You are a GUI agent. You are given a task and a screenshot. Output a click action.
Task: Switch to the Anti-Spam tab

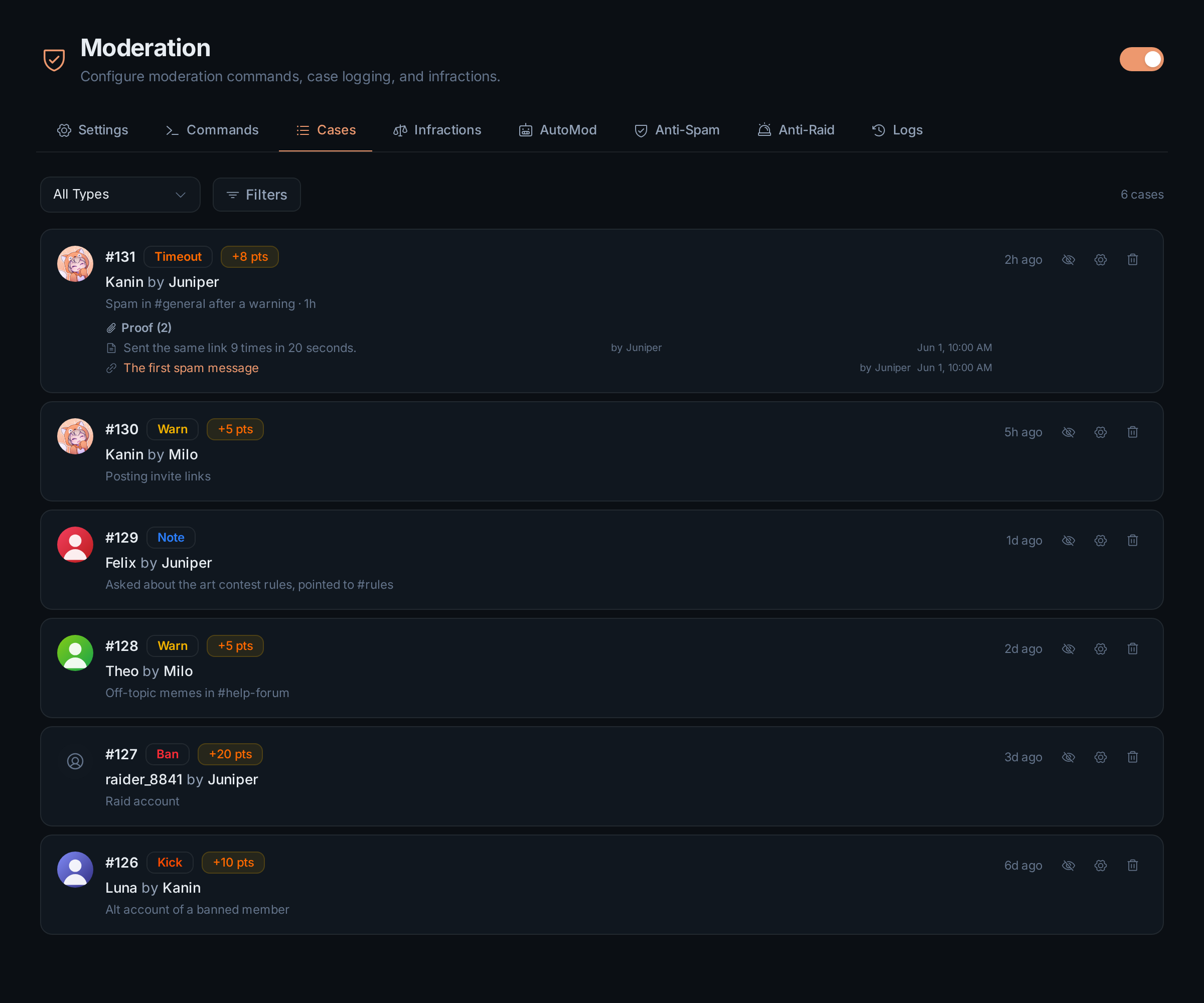coord(677,130)
